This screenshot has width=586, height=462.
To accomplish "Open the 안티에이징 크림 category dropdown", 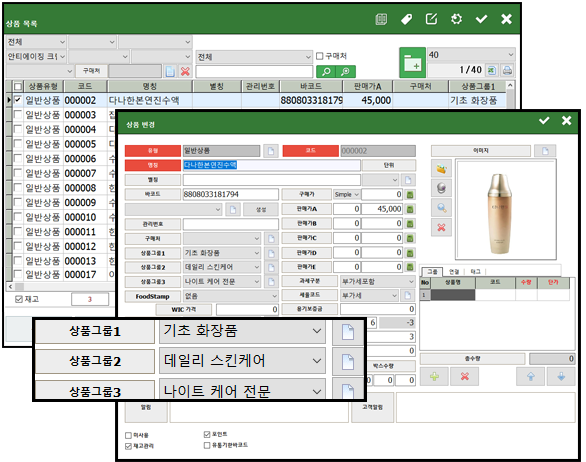I will (36, 56).
